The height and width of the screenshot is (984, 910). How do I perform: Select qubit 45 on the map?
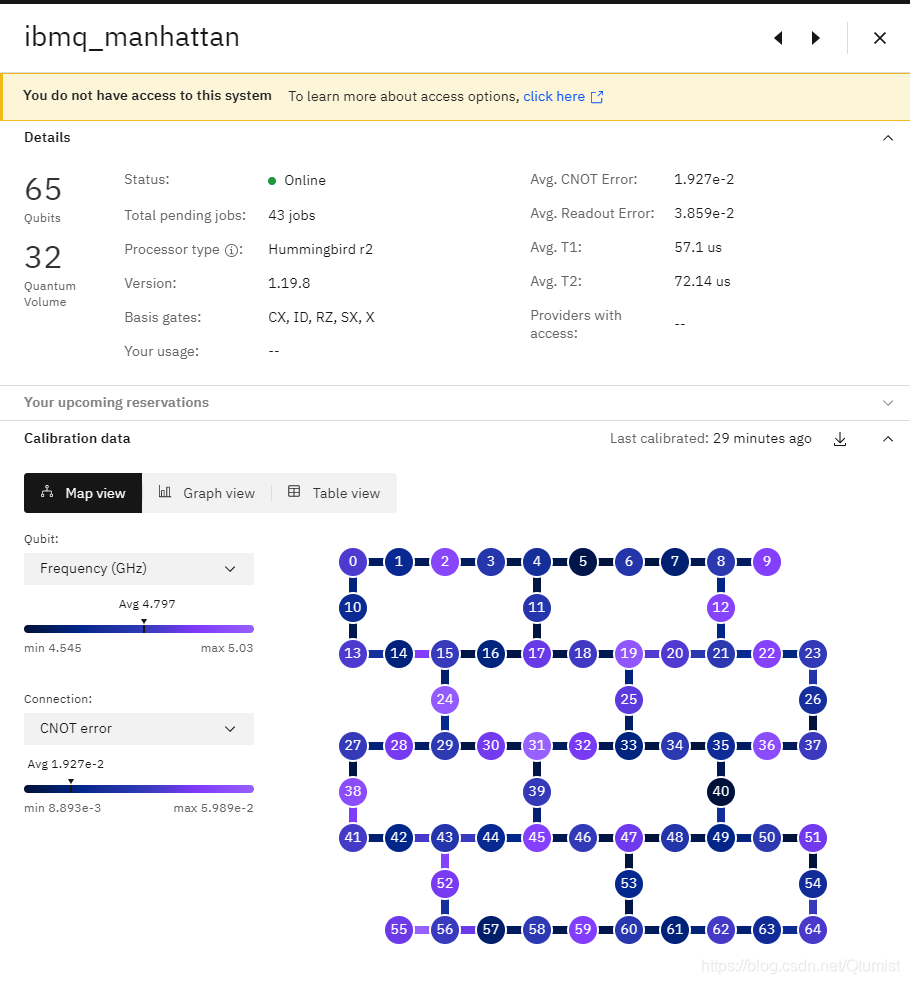[537, 838]
